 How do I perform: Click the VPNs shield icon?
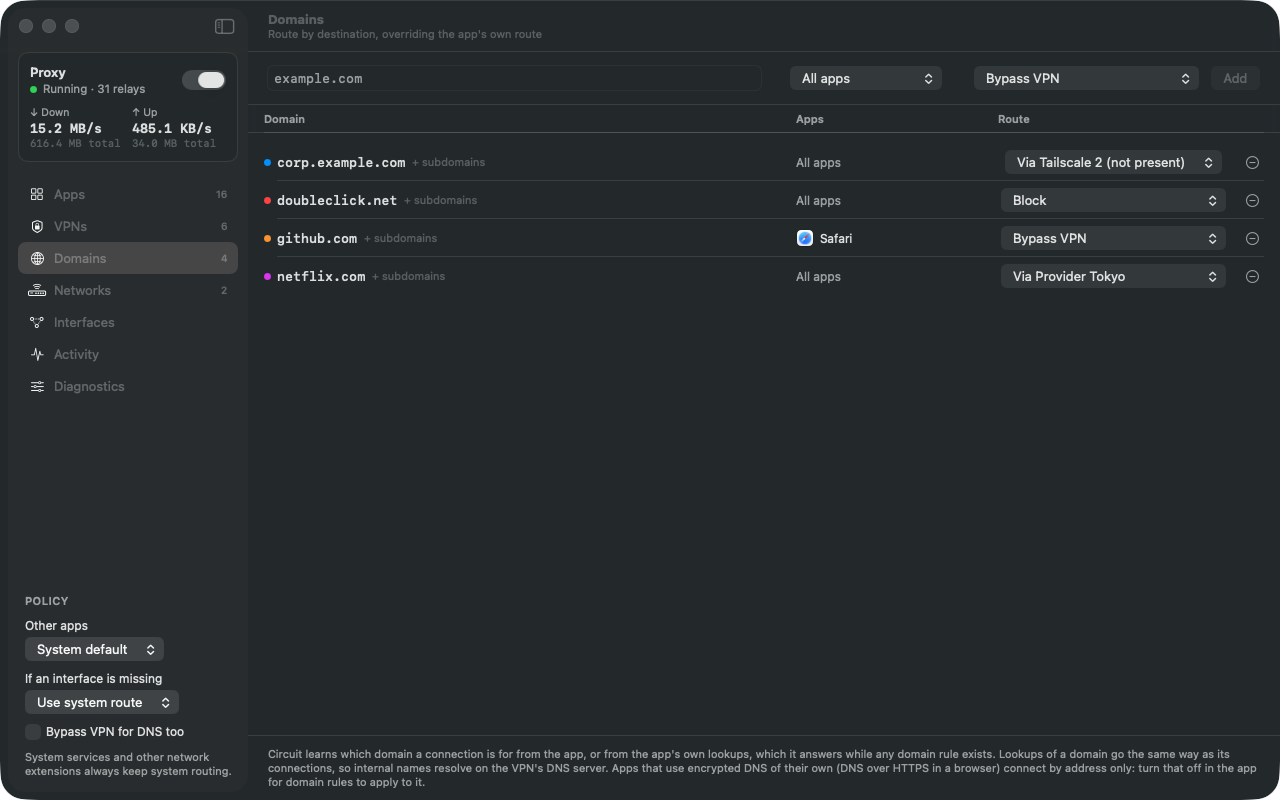tap(37, 226)
